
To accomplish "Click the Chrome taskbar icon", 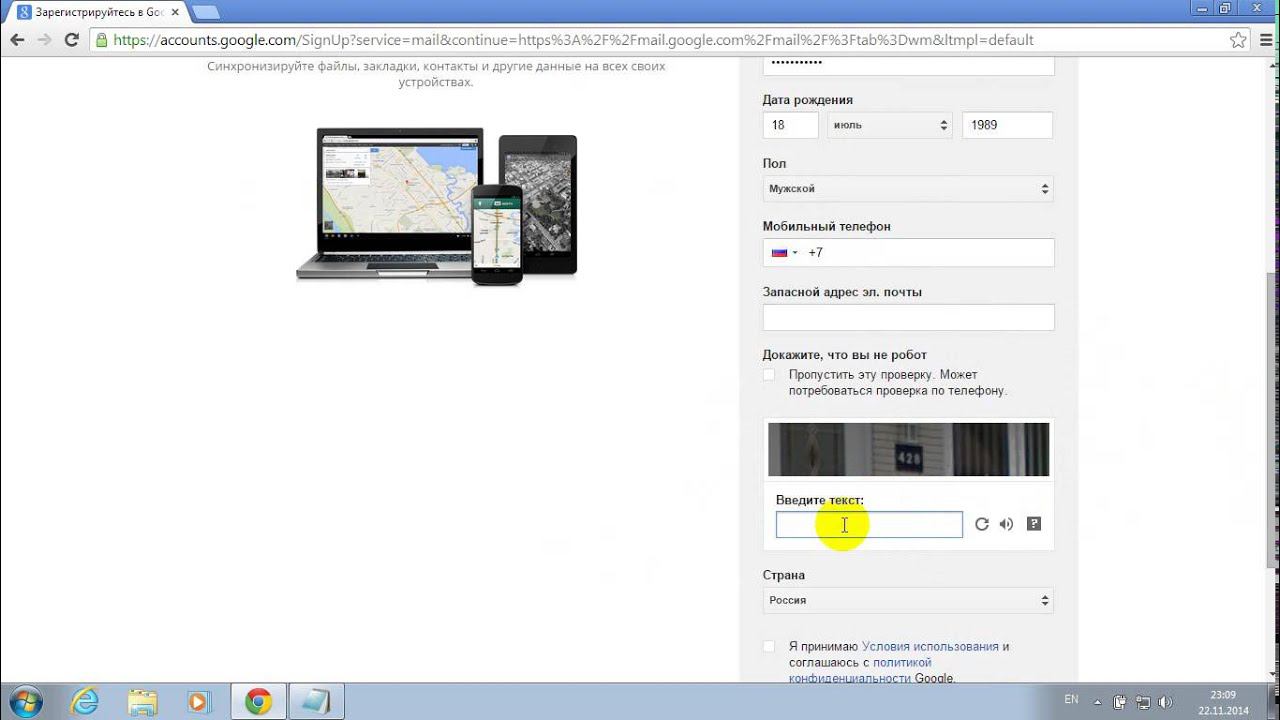I will [258, 702].
